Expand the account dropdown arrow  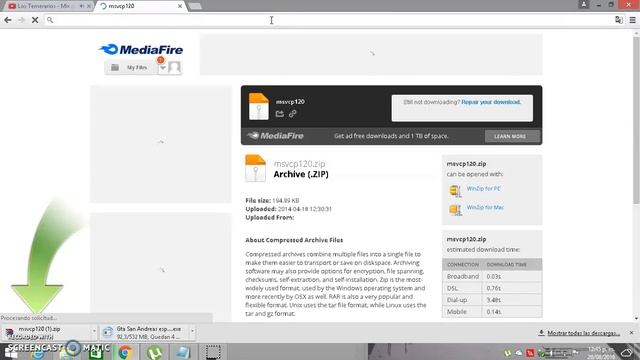pos(162,68)
